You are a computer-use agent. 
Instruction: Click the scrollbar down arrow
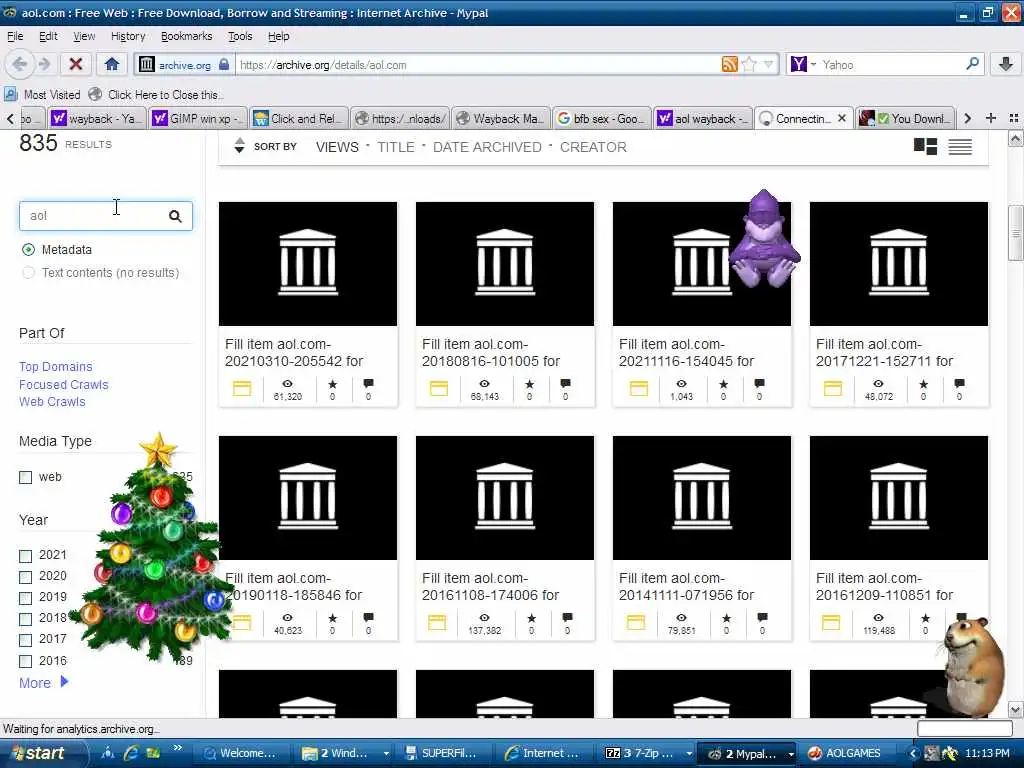(x=1016, y=709)
